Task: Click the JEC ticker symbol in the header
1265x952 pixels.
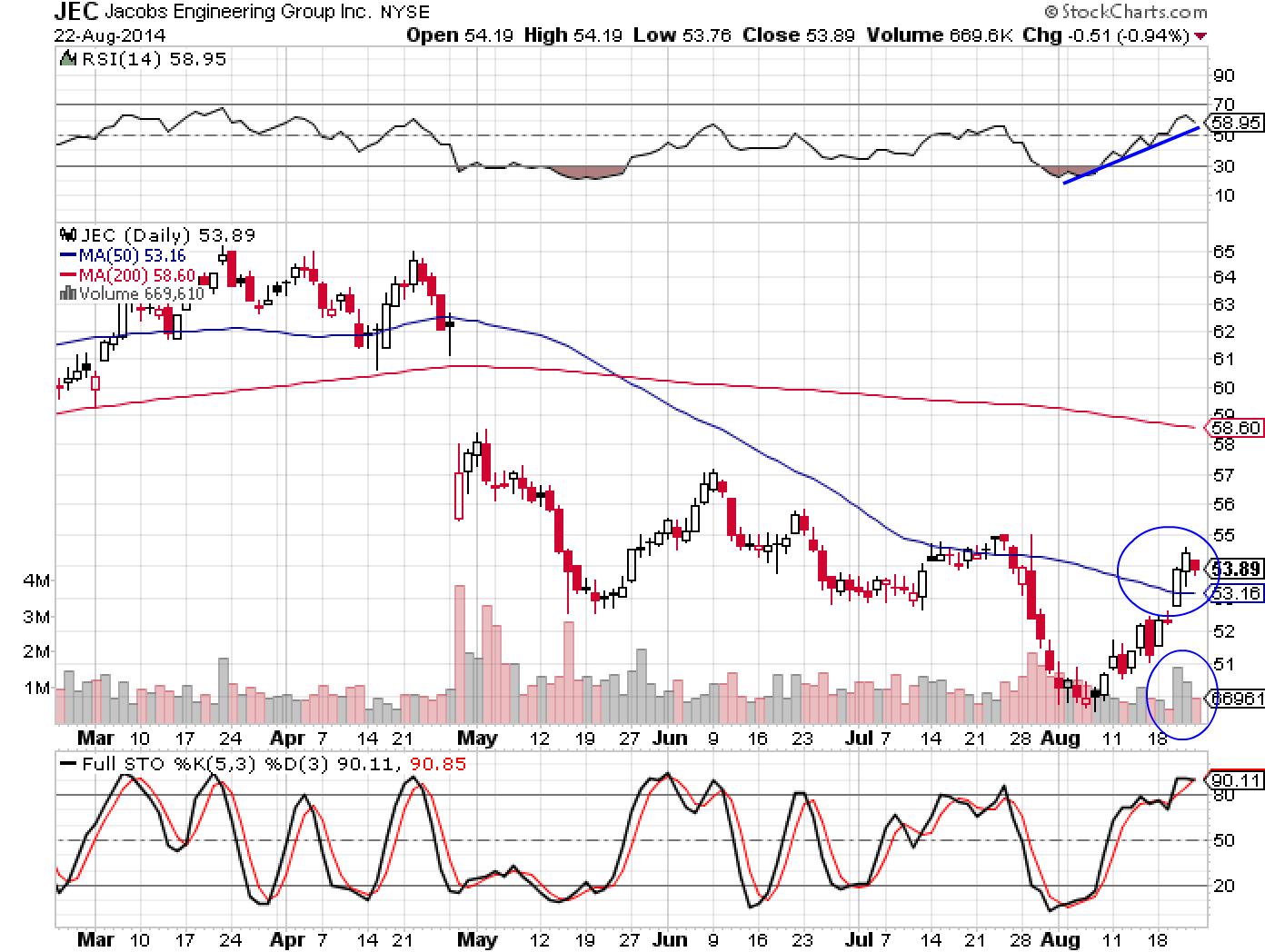Action: (76, 12)
